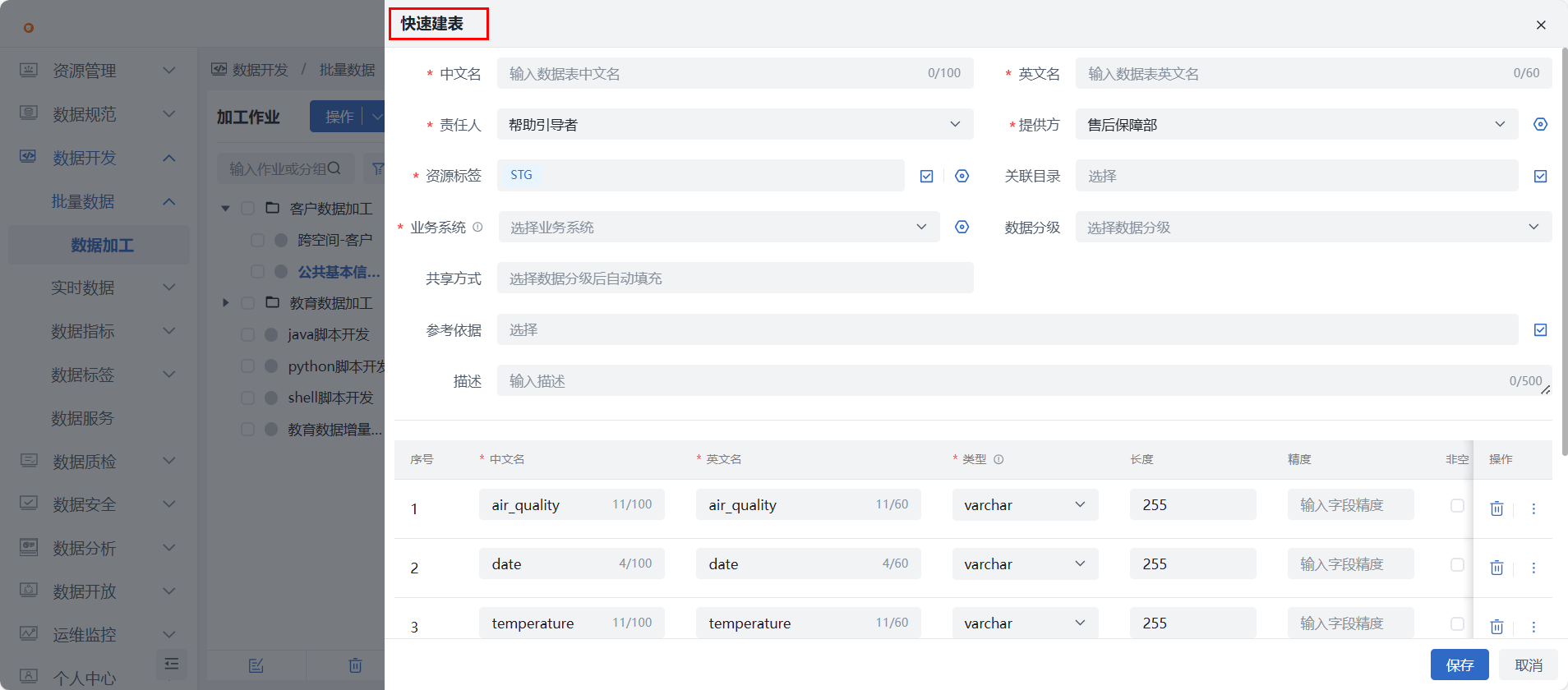1568x690 pixels.
Task: Click the trash icon in background bottom bar
Action: click(x=355, y=665)
